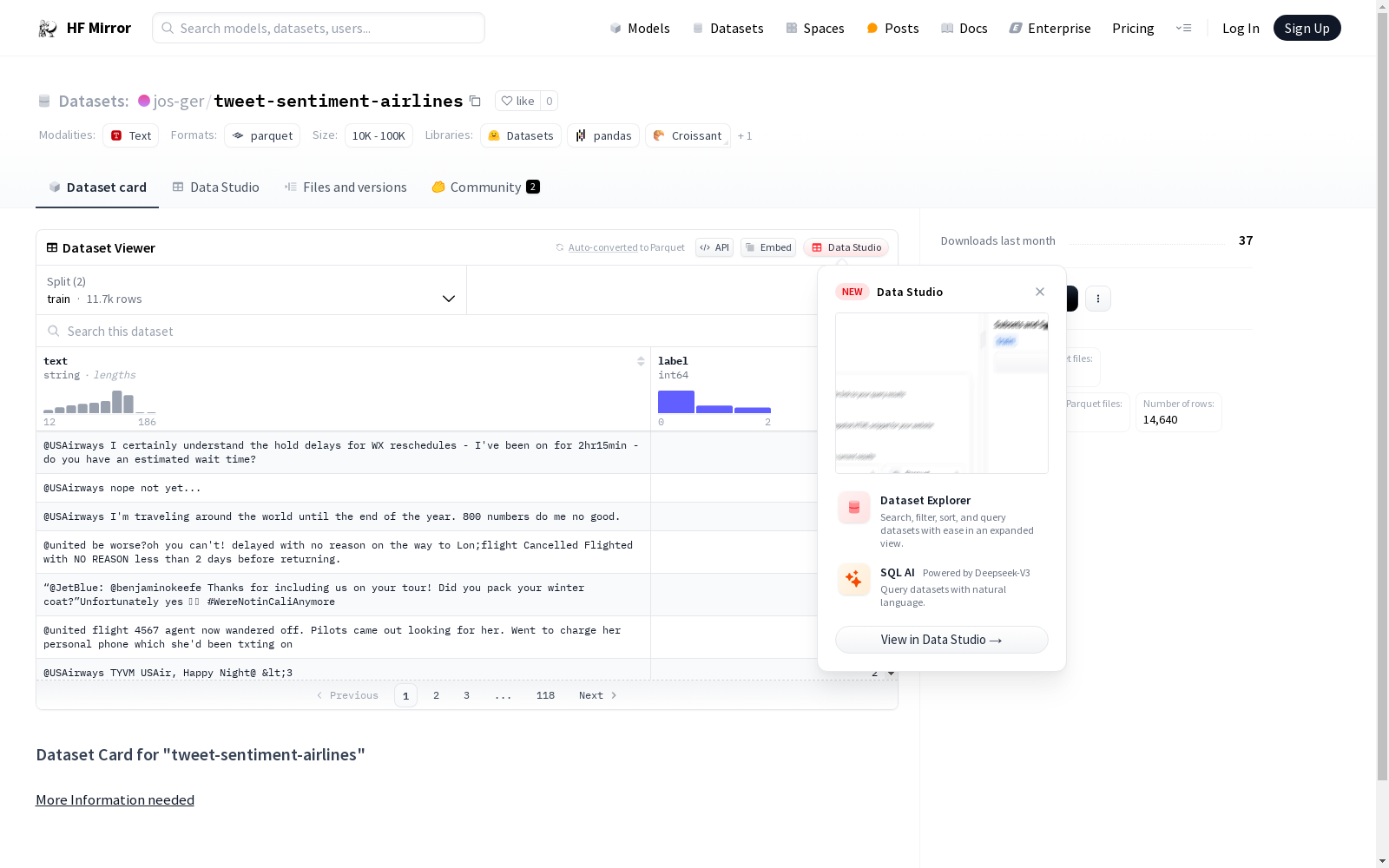
Task: Open the Files and versions tab
Action: [x=346, y=187]
